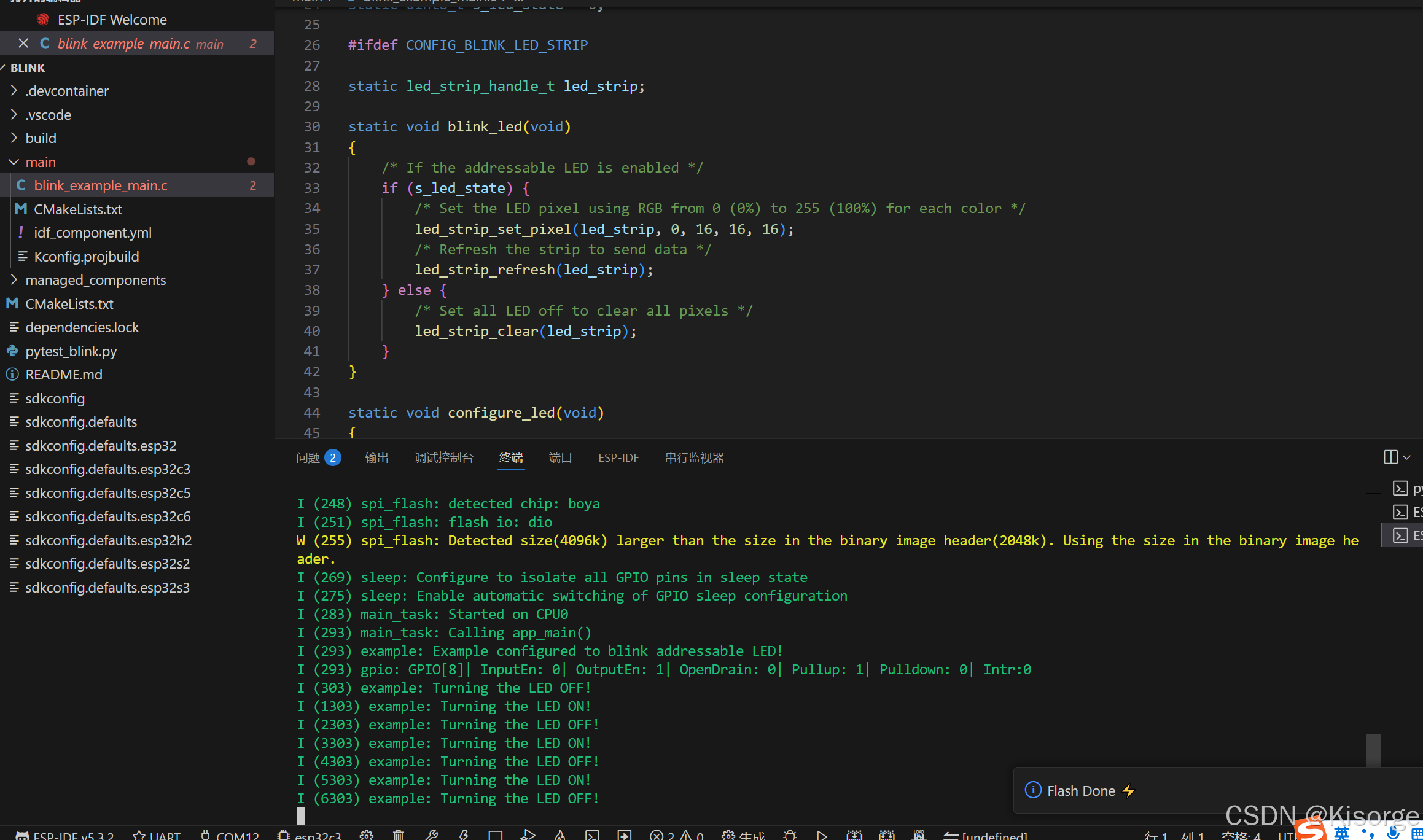Click the debug bug icon in status bar

pos(790,835)
